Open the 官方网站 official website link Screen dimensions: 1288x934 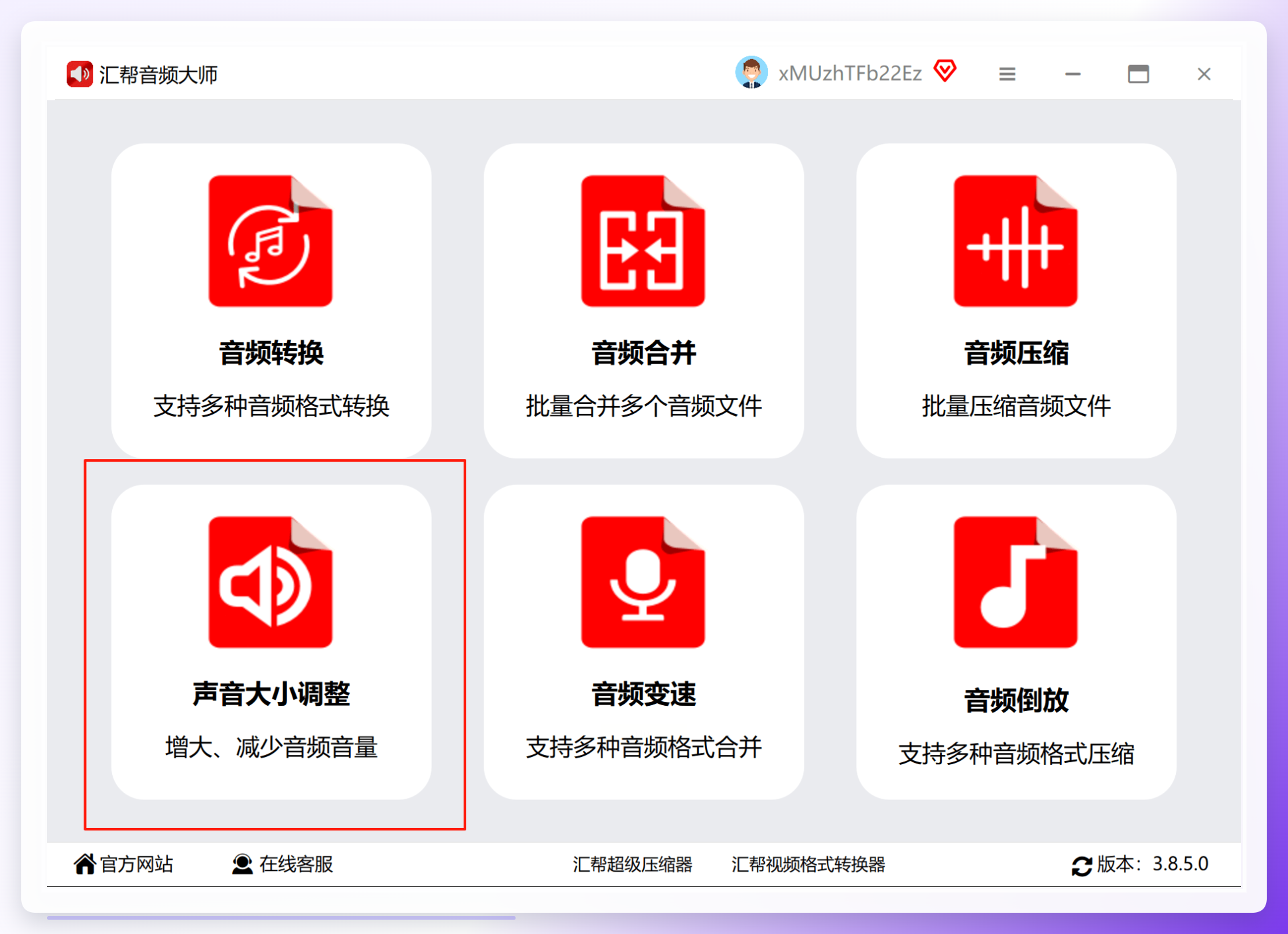click(137, 864)
